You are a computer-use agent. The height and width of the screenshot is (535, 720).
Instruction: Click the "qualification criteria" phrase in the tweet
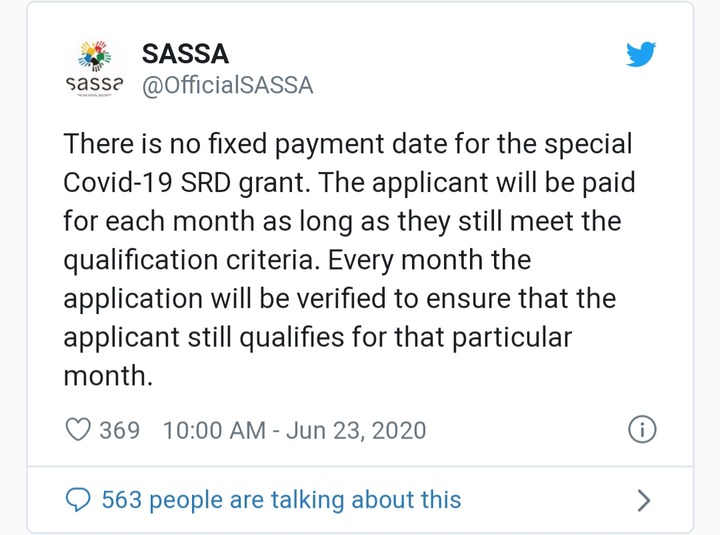click(194, 260)
